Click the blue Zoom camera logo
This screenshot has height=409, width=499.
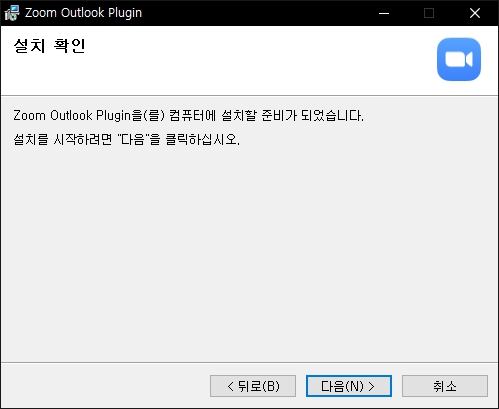459,59
